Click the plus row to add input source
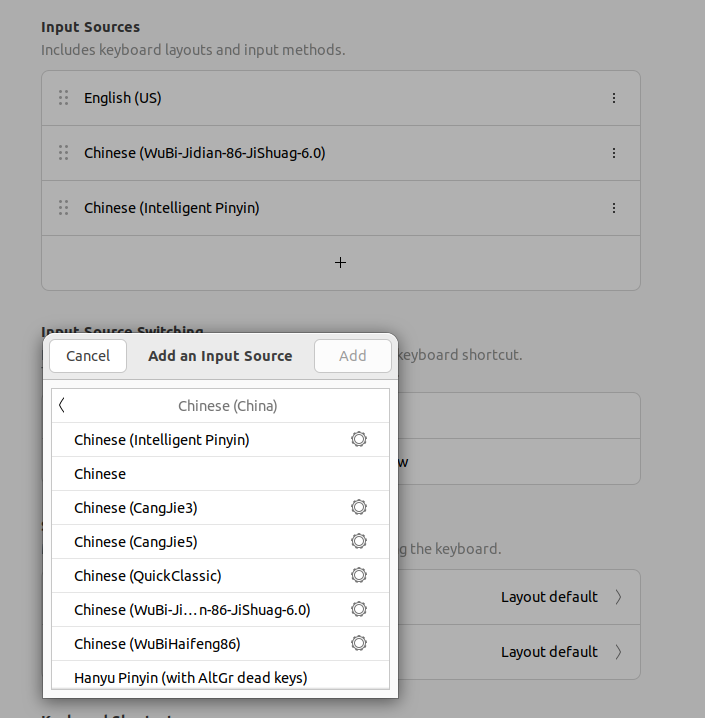The height and width of the screenshot is (718, 705). (x=340, y=263)
